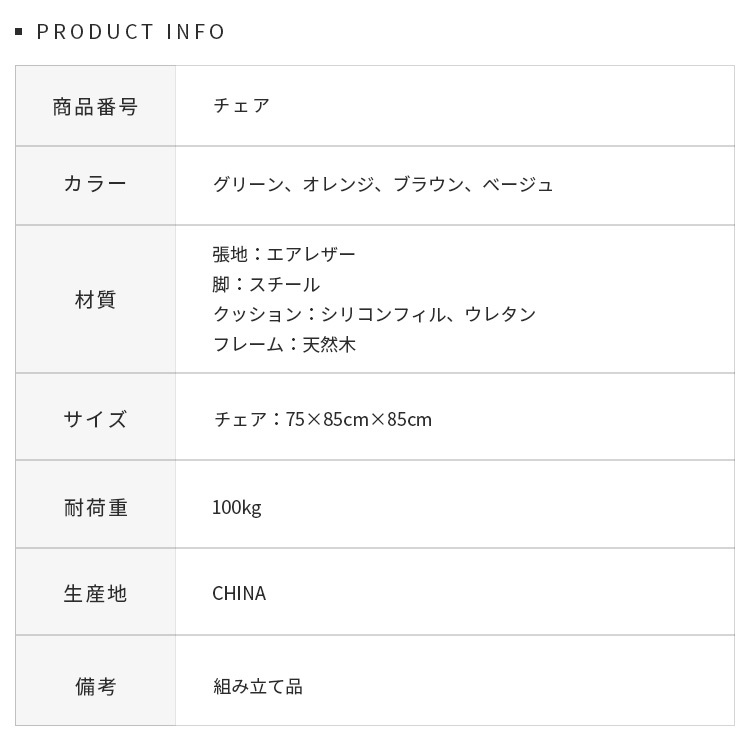Viewport: 750px width, 750px height.
Task: Select the CHINA origin value
Action: coord(239,593)
